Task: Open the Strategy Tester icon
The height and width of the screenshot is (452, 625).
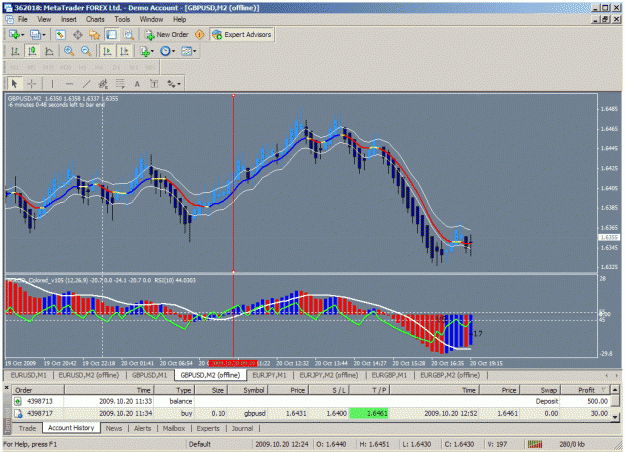Action: 128,35
